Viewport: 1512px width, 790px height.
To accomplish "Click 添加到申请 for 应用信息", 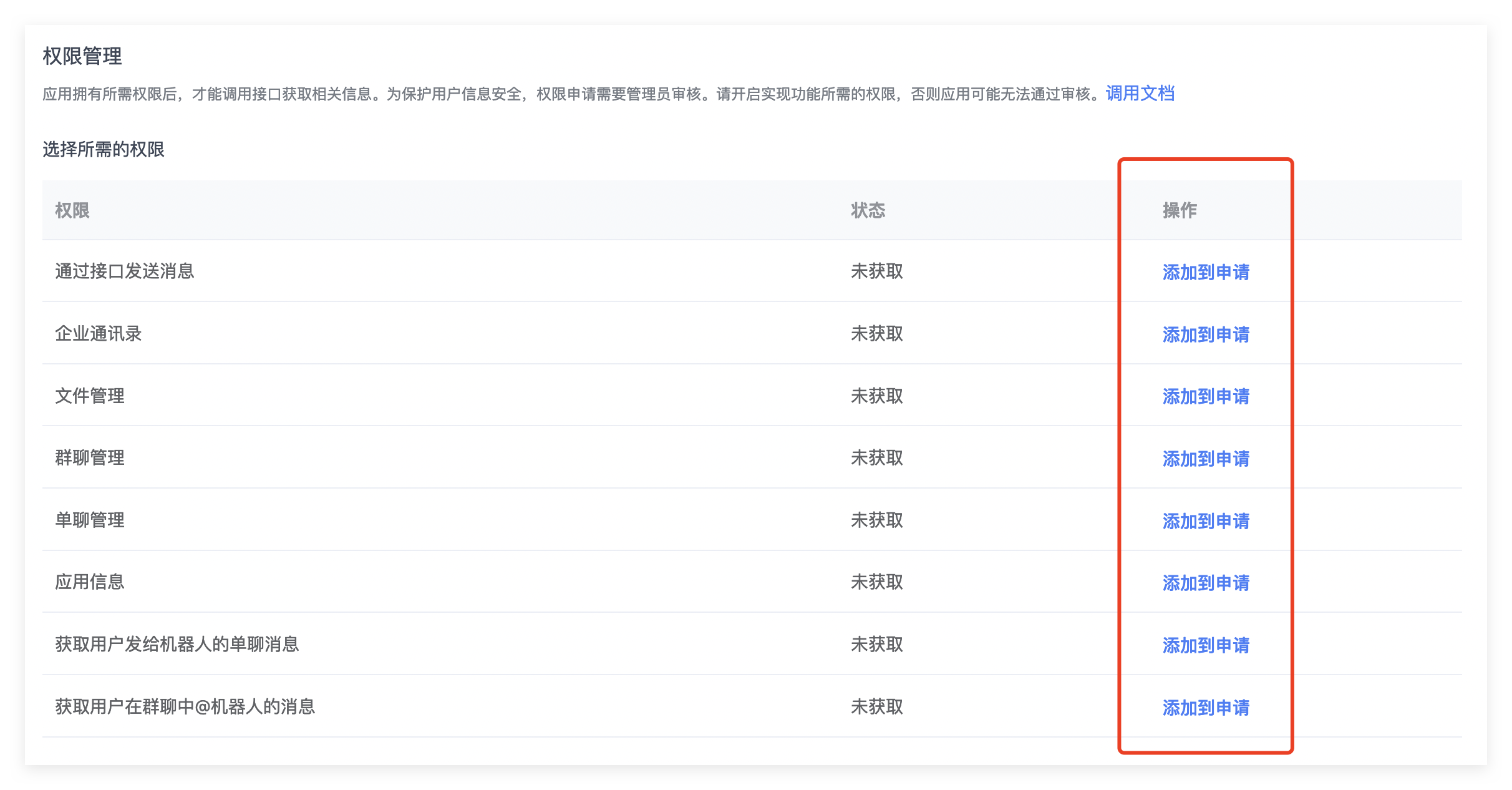I will pyautogui.click(x=1205, y=583).
